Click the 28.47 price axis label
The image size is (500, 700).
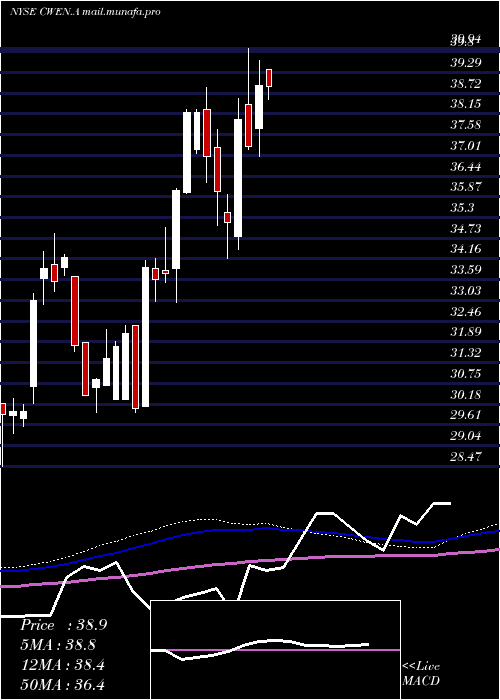466,457
